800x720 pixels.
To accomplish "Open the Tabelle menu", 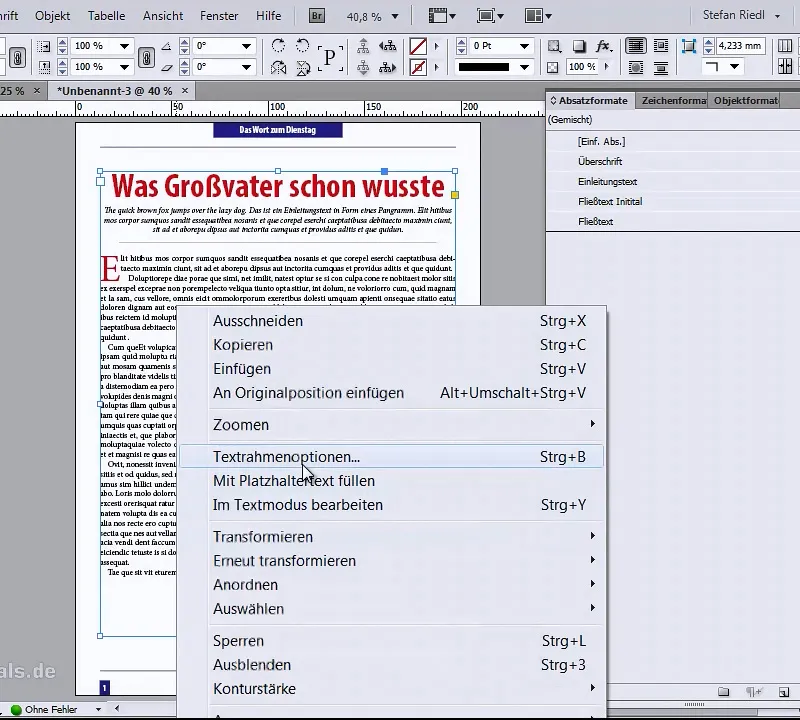I will [106, 16].
